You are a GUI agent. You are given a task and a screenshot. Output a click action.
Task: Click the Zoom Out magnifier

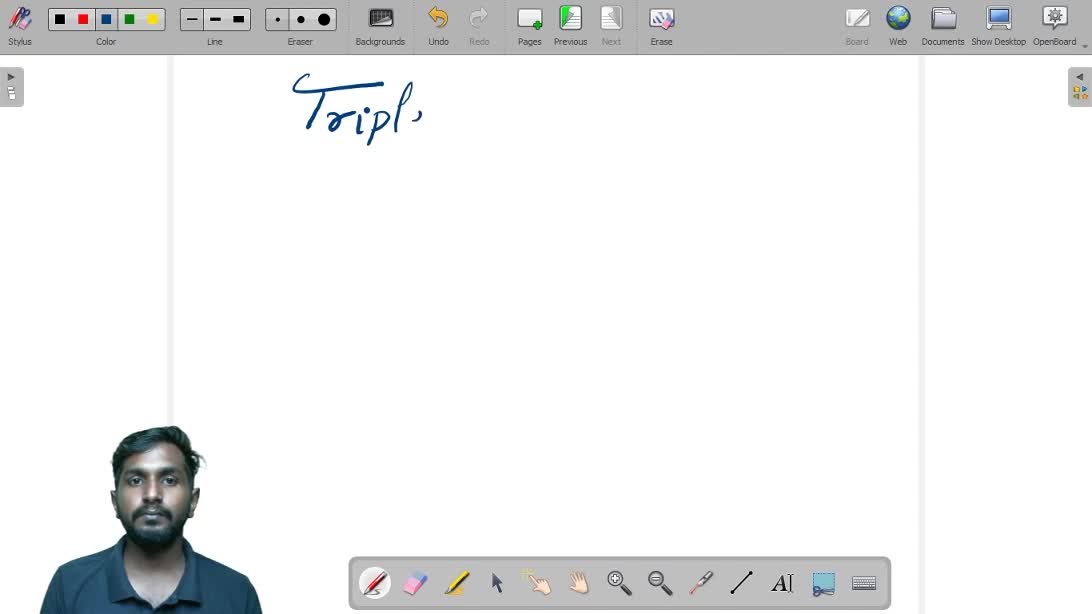(660, 583)
